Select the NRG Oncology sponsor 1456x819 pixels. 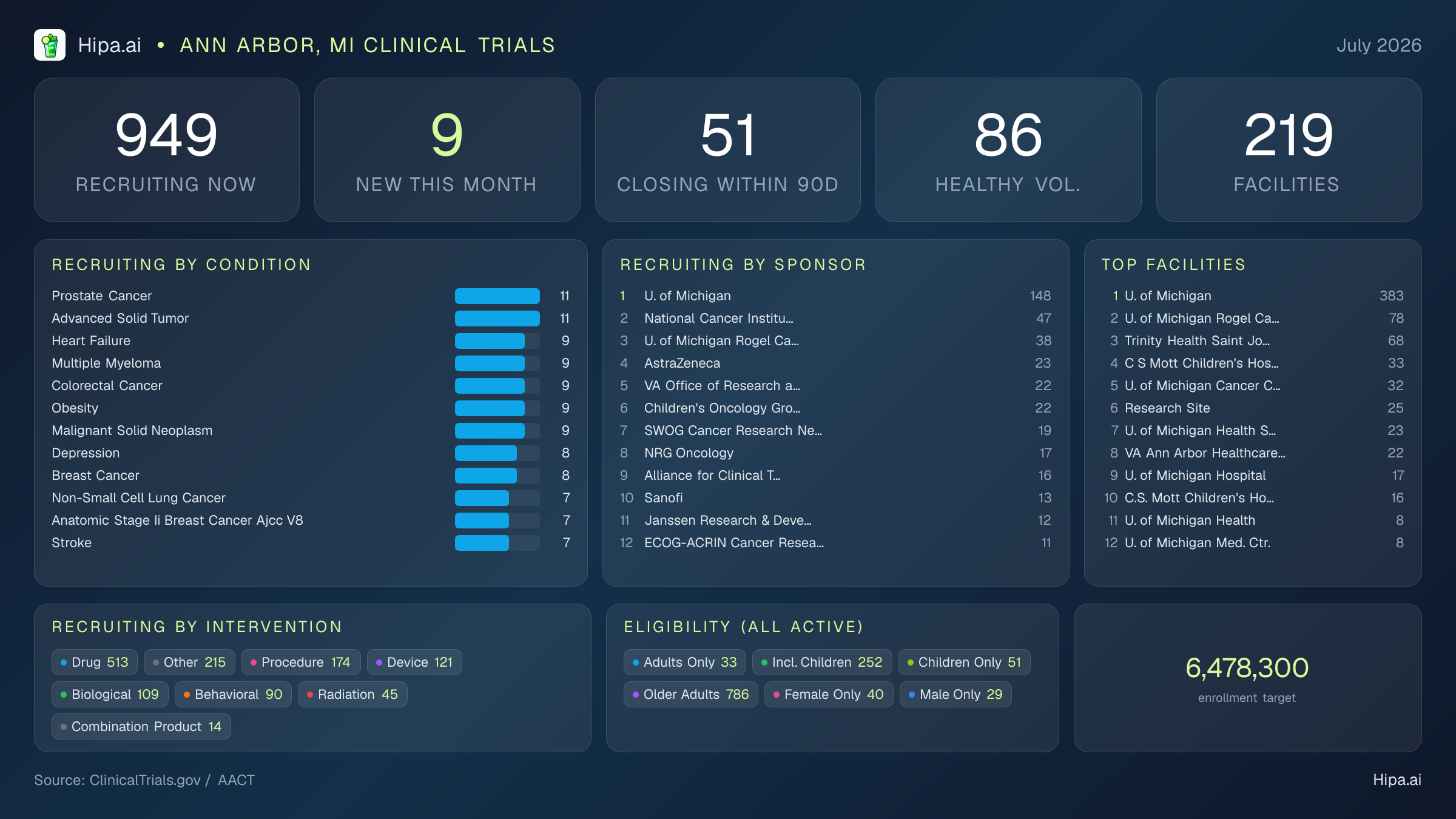[x=835, y=453]
